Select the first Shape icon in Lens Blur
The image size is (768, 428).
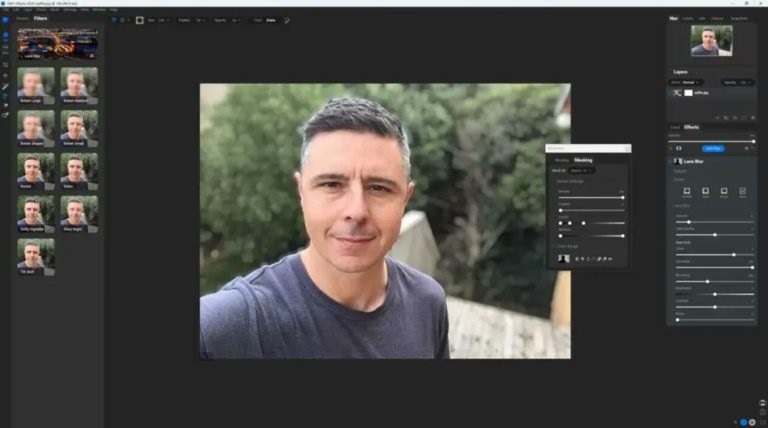point(687,191)
